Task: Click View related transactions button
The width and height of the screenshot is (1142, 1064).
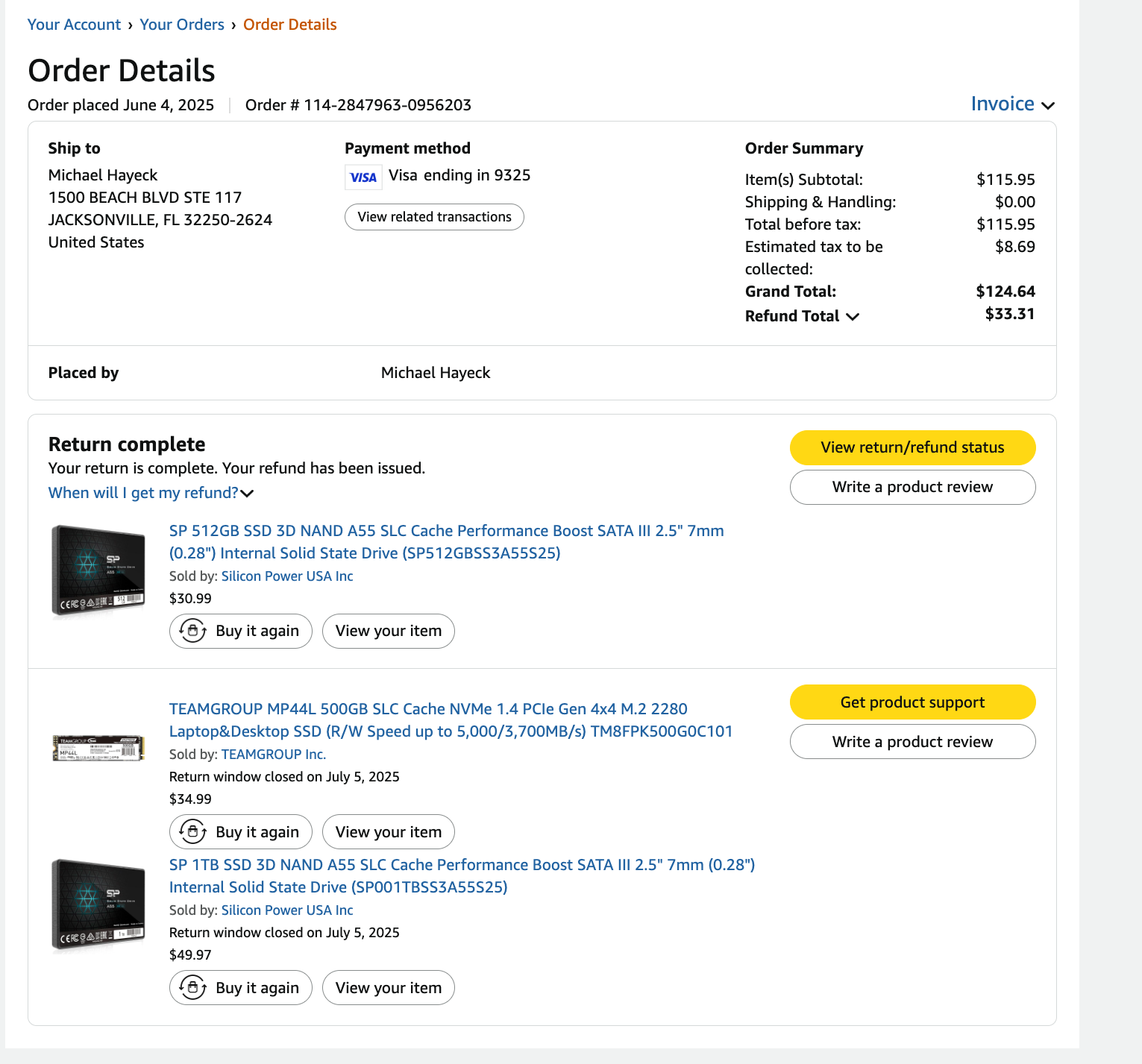Action: coord(434,217)
